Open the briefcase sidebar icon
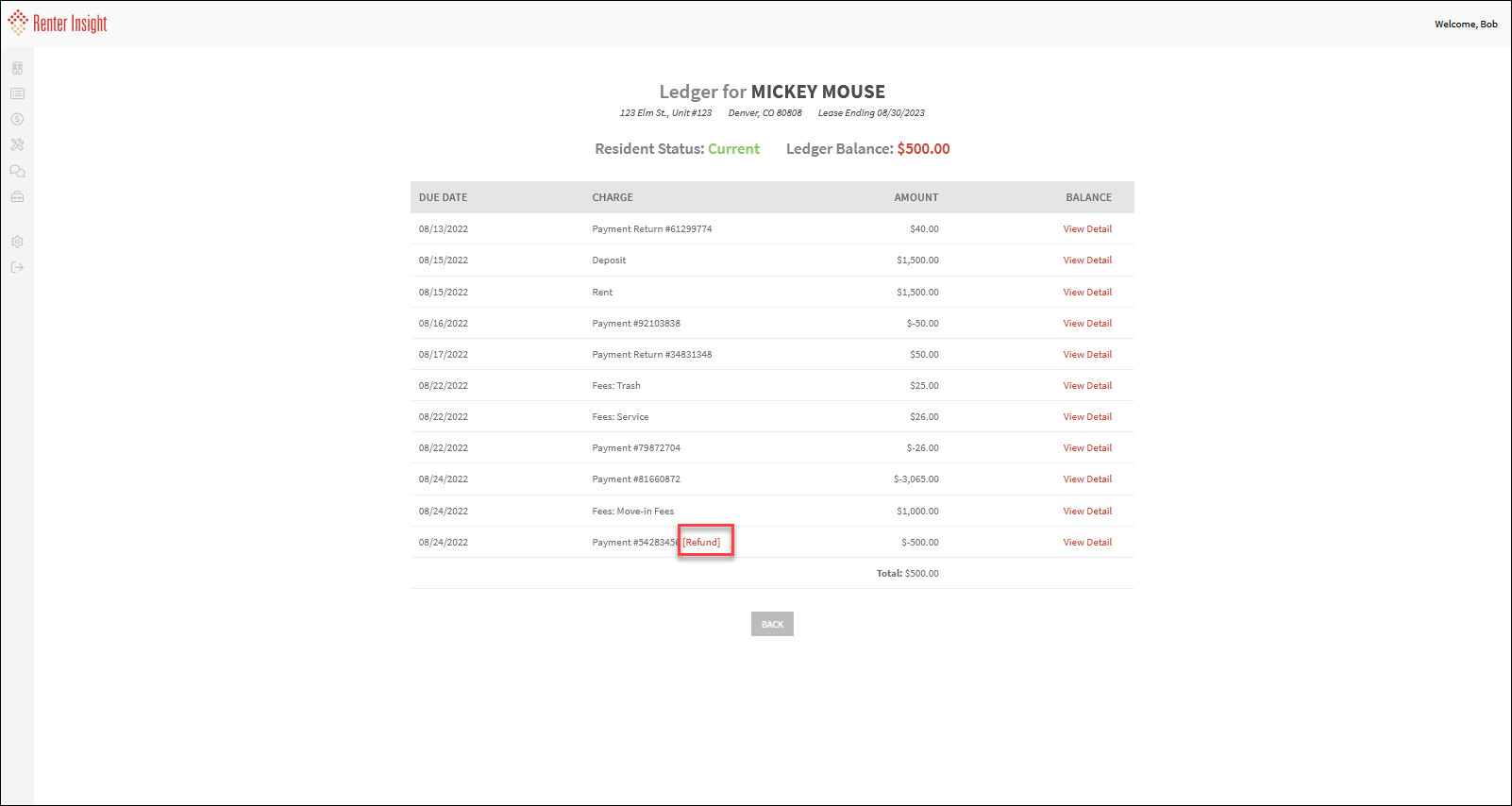The image size is (1512, 806). click(17, 196)
